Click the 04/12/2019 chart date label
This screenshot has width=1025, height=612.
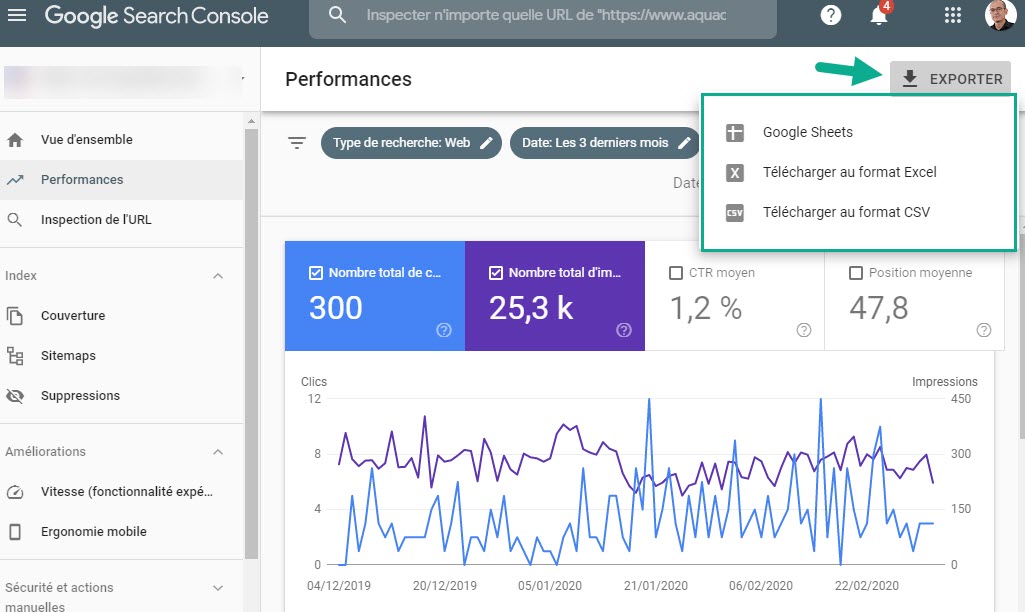pyautogui.click(x=339, y=586)
